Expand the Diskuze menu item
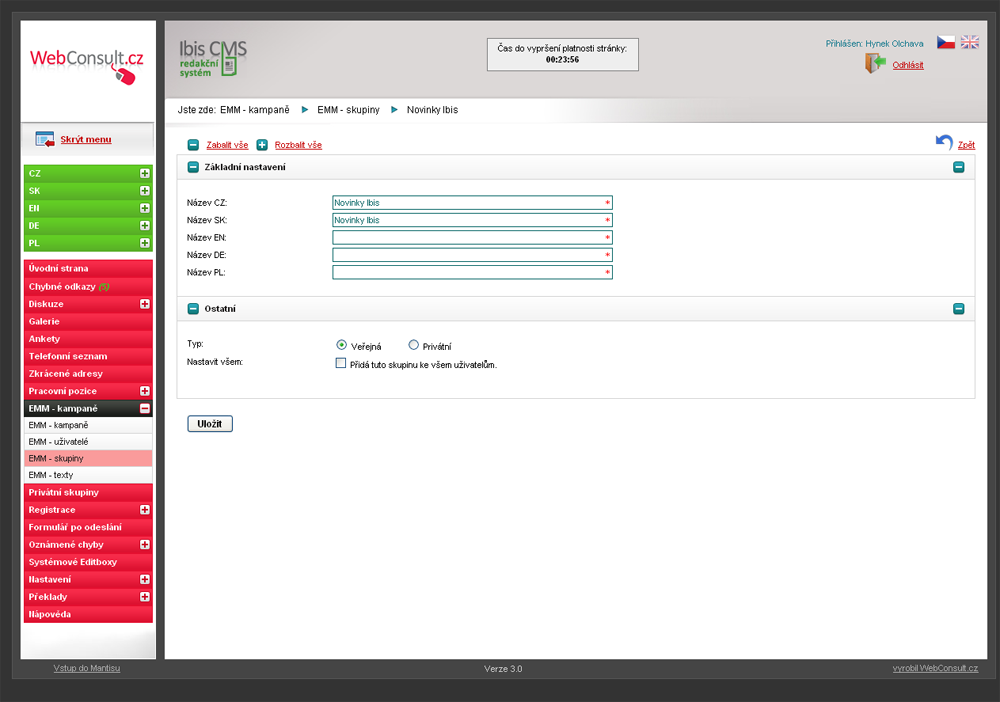This screenshot has height=702, width=1000. point(145,304)
